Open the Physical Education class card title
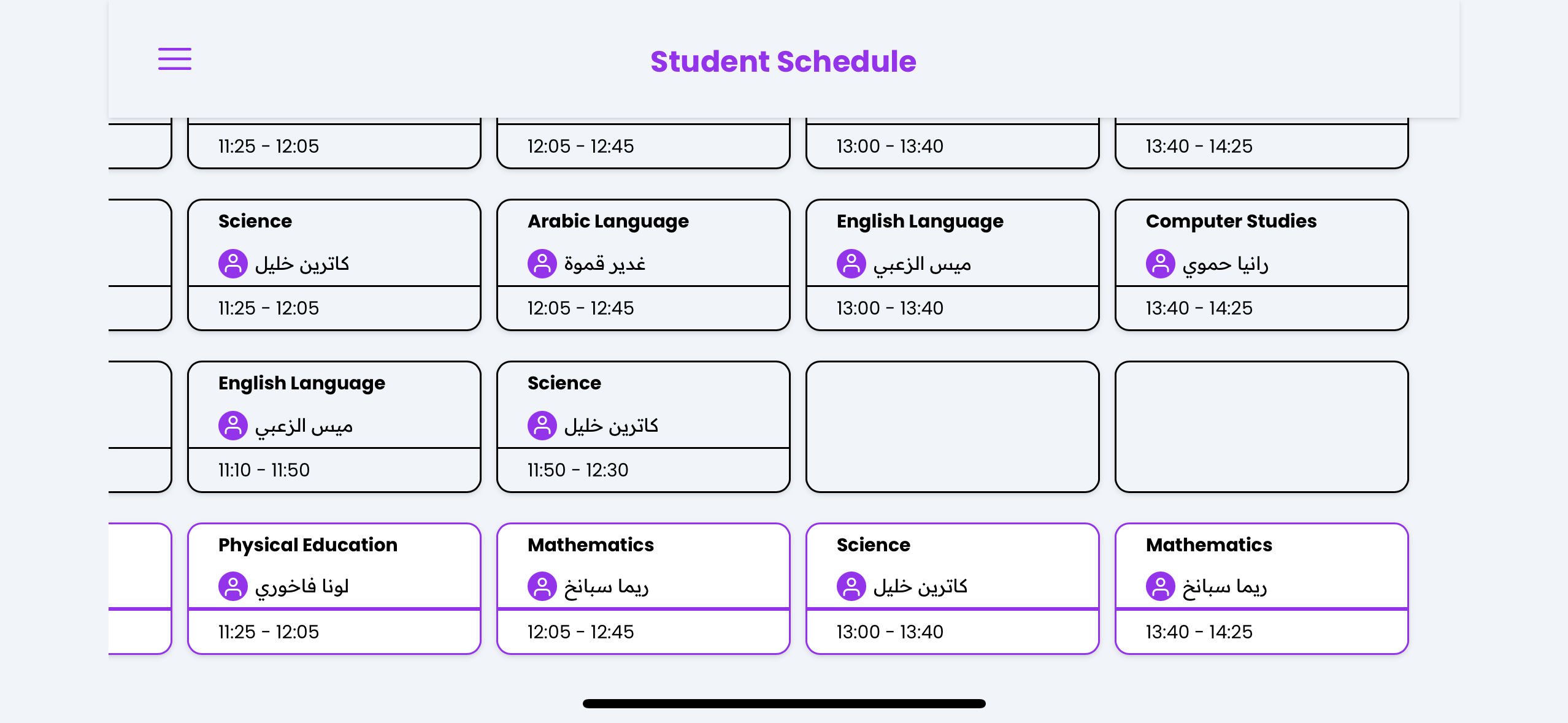The height and width of the screenshot is (723, 1568). pyautogui.click(x=308, y=545)
